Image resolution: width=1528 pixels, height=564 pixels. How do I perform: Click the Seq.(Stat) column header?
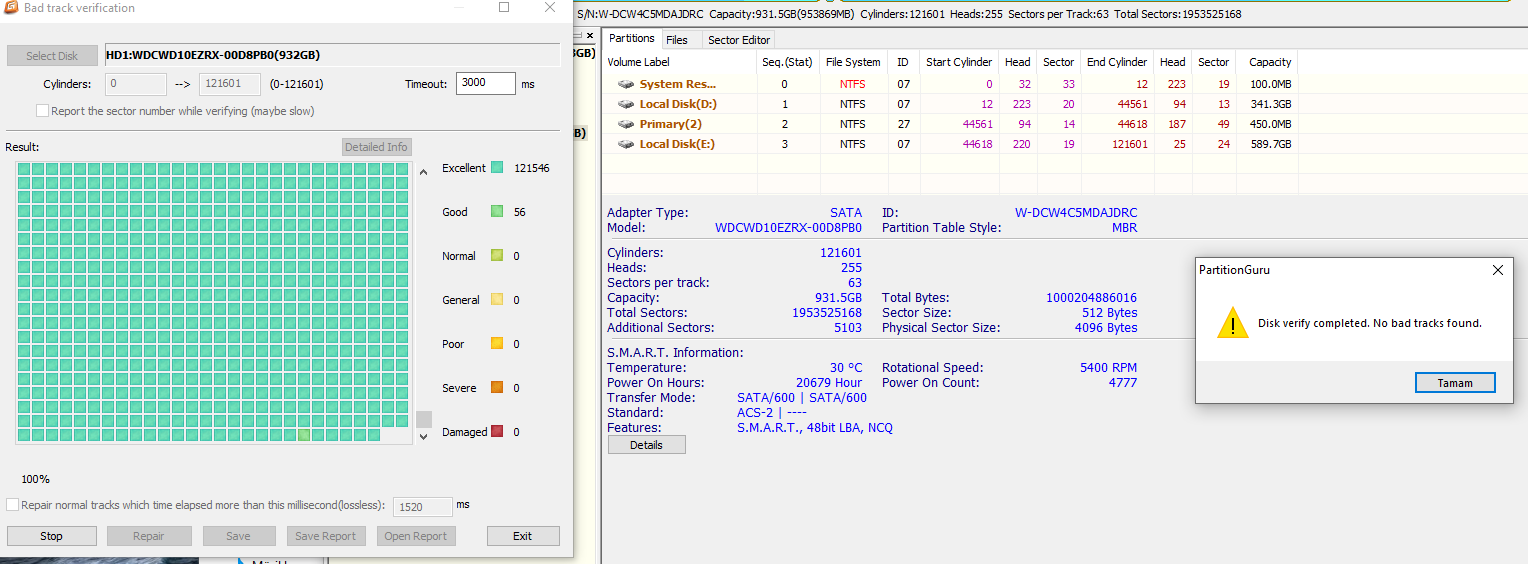[x=788, y=62]
